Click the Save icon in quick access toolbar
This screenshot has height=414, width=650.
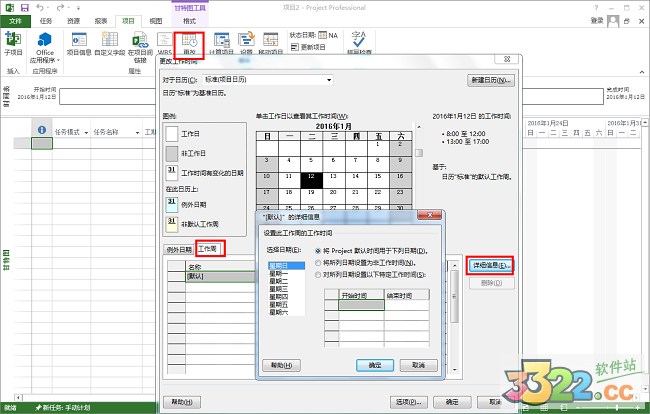tap(24, 7)
